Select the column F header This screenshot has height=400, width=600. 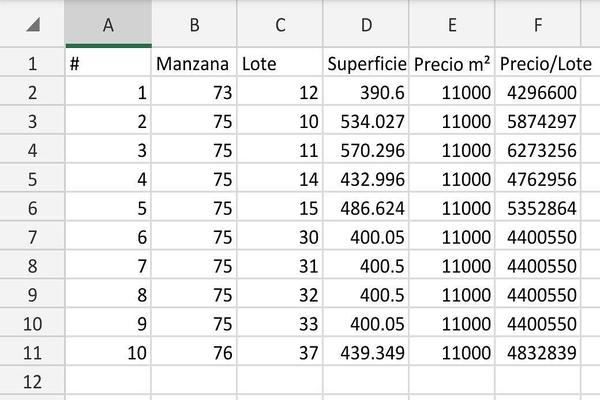547,23
